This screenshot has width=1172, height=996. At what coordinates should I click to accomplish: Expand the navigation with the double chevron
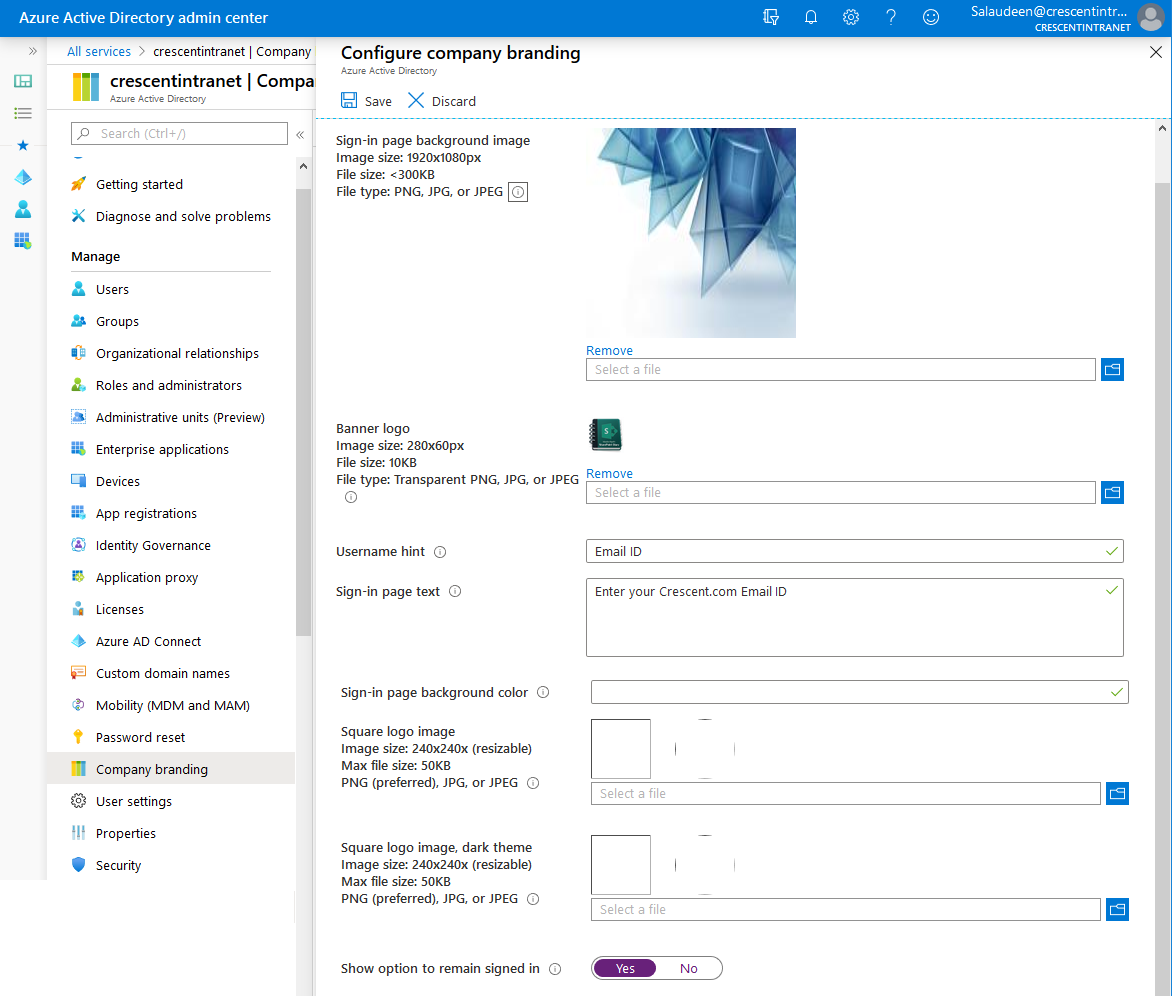(x=33, y=50)
